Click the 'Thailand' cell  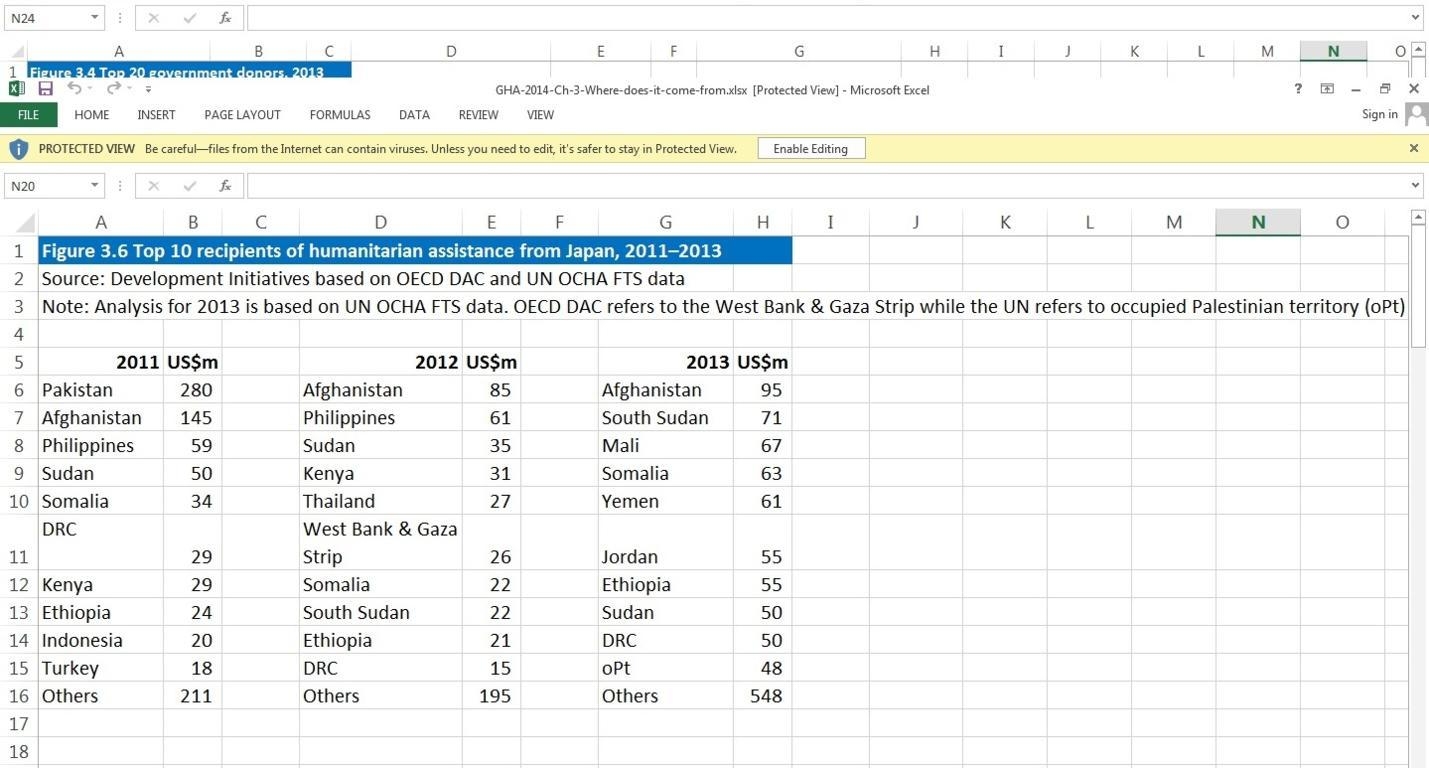coord(380,501)
